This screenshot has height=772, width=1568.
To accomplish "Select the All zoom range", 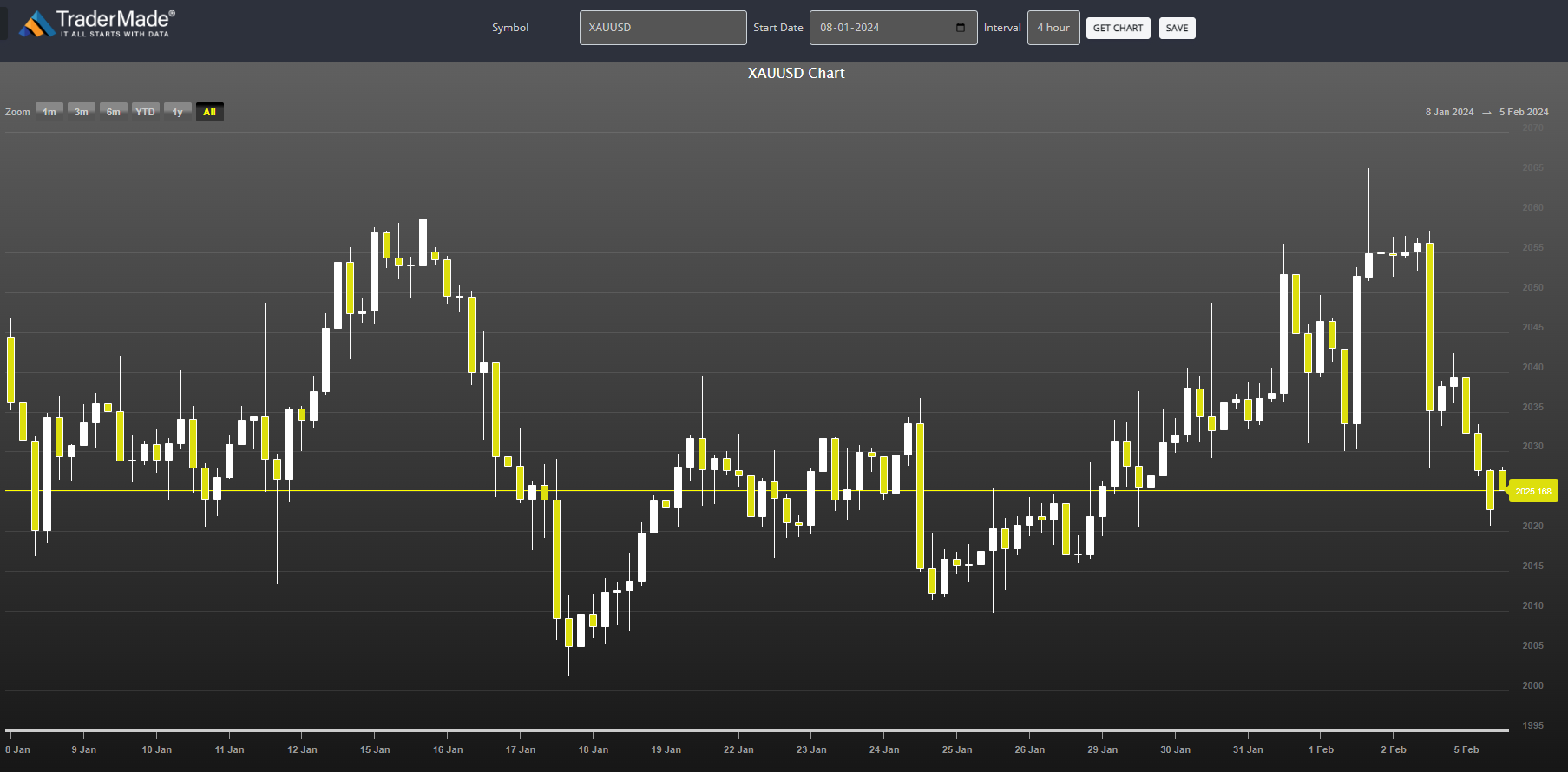I will click(209, 112).
